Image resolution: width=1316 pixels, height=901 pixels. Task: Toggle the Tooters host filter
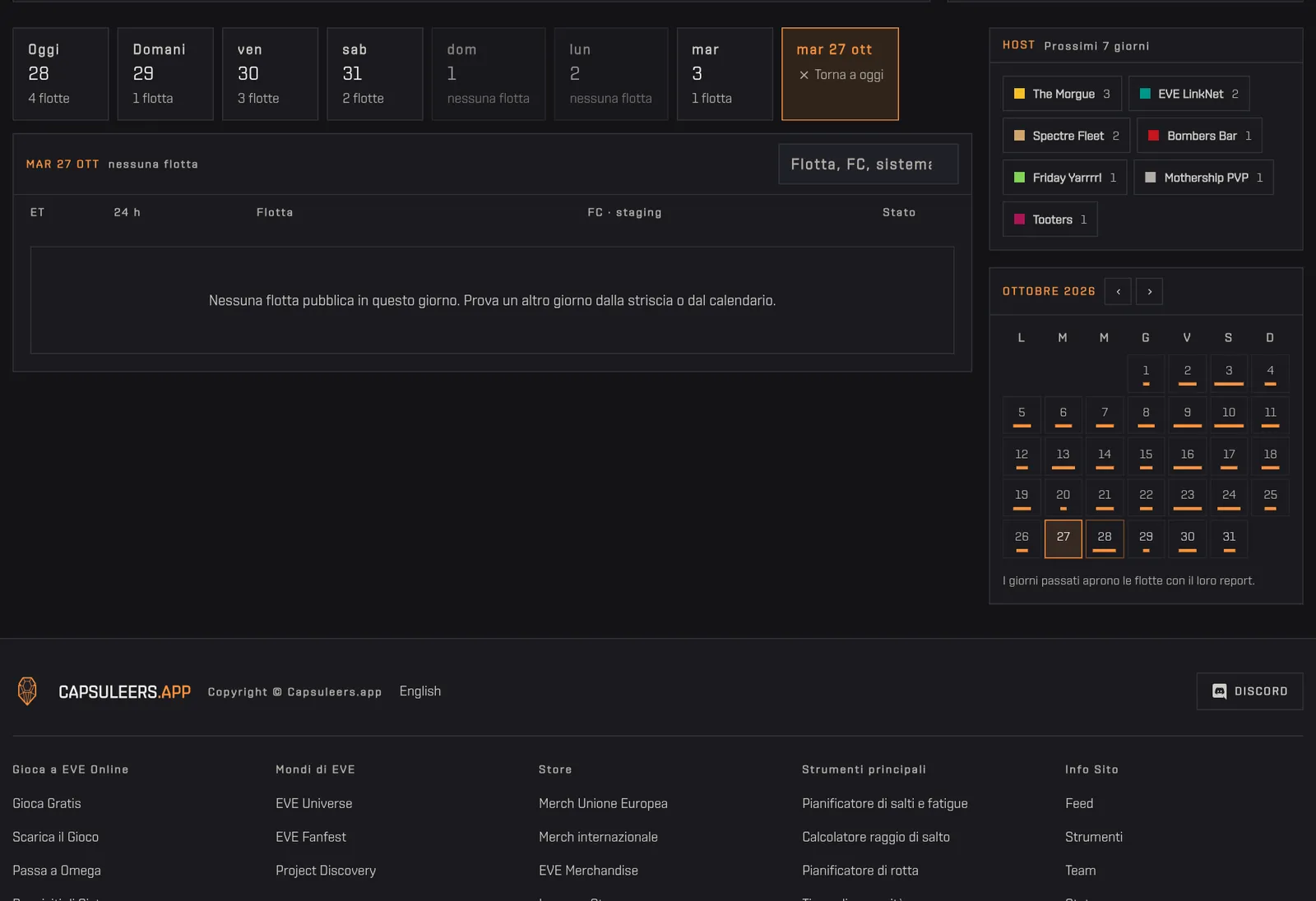1050,219
